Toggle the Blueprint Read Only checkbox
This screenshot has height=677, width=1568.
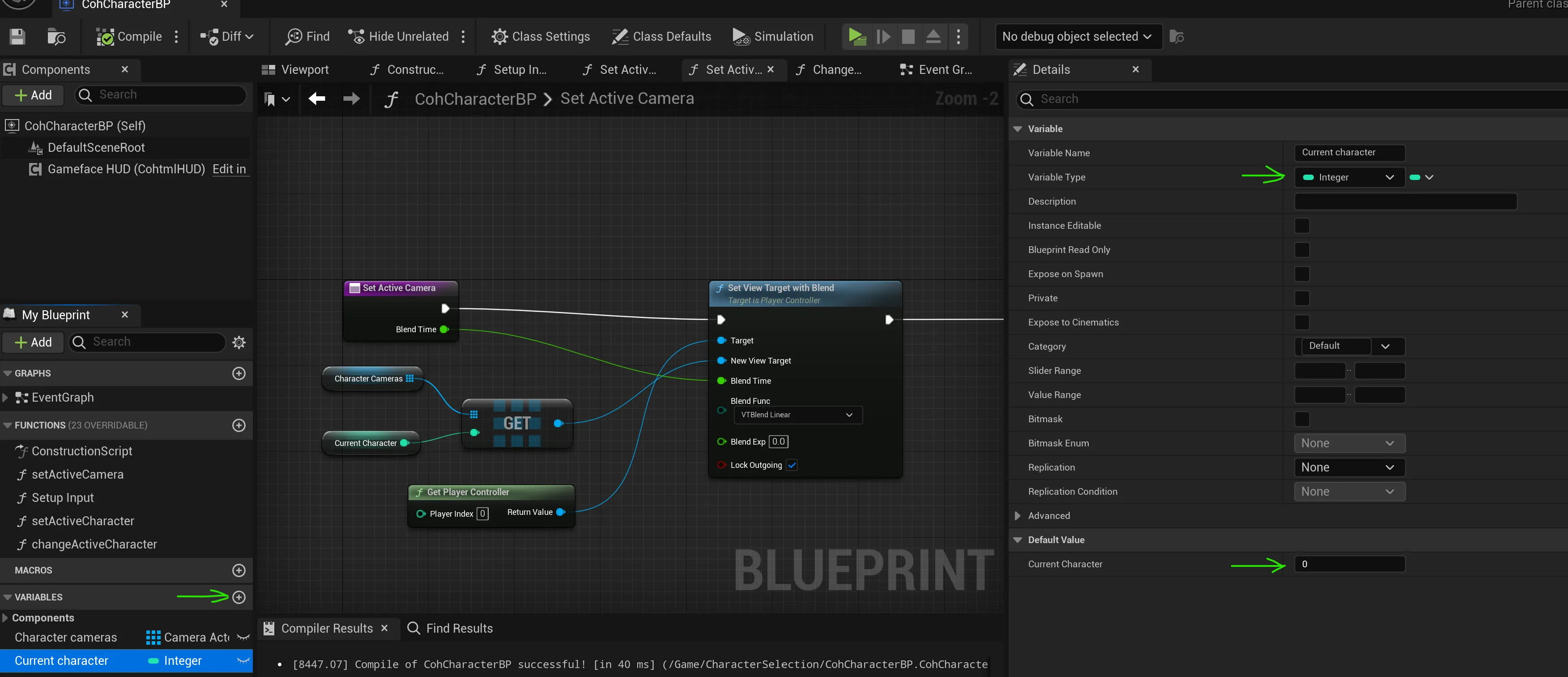(1301, 249)
